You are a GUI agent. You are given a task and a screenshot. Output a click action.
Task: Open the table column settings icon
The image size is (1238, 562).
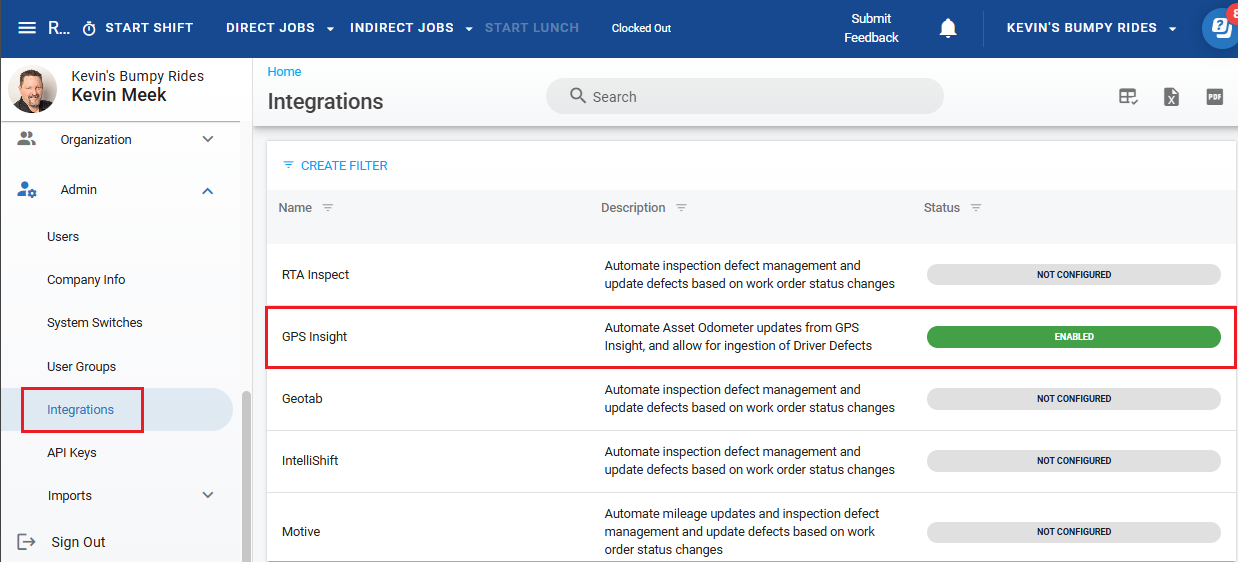1128,97
